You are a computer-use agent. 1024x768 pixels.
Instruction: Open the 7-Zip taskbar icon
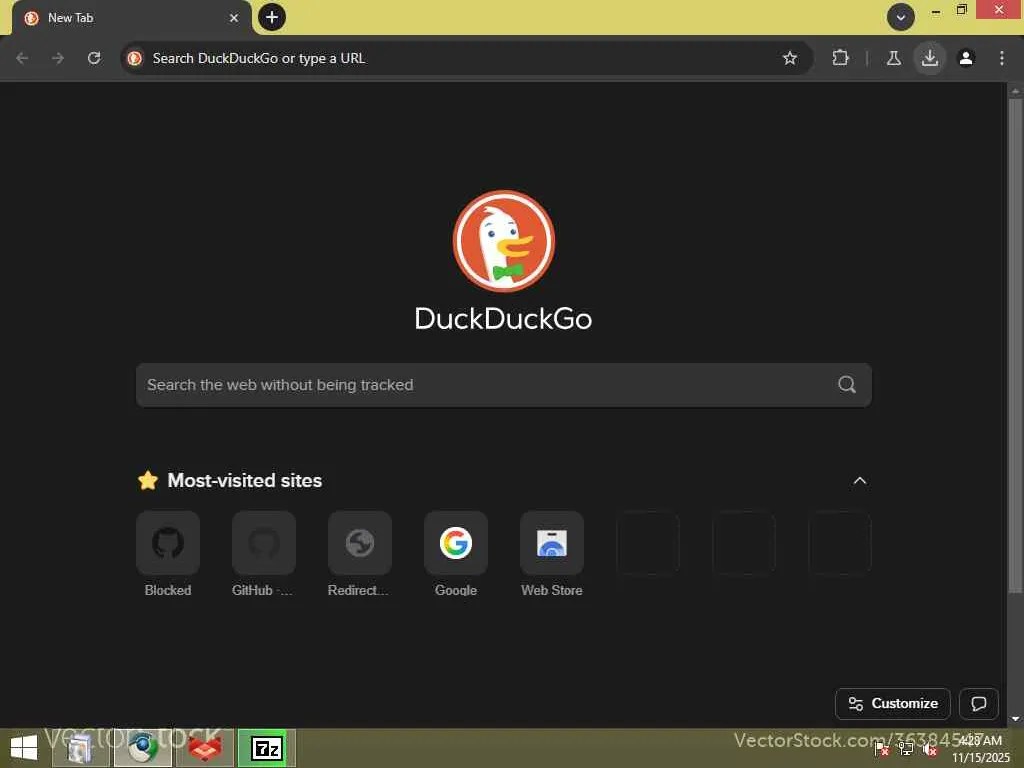pos(266,748)
